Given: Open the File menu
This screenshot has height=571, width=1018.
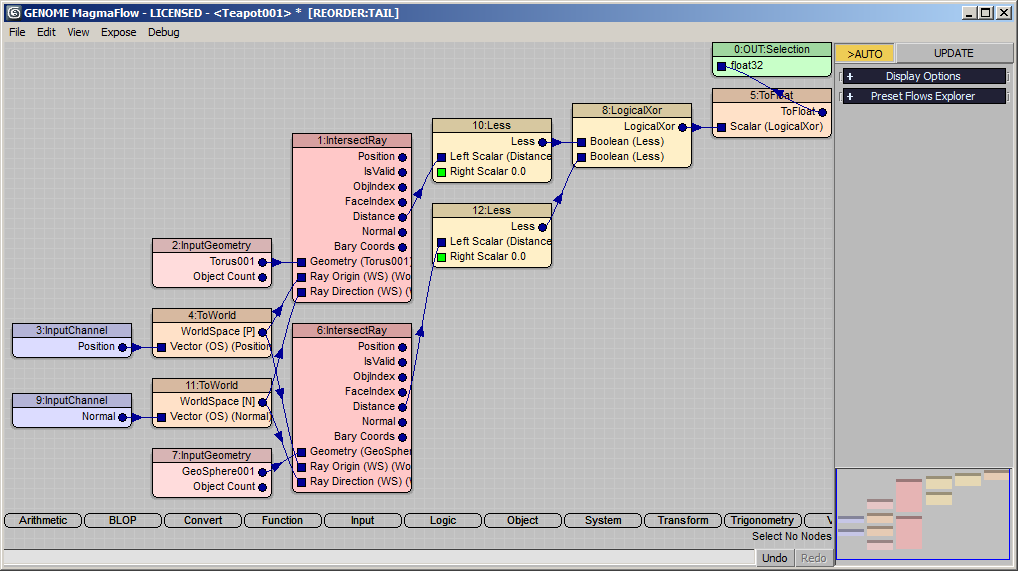Looking at the screenshot, I should point(18,32).
